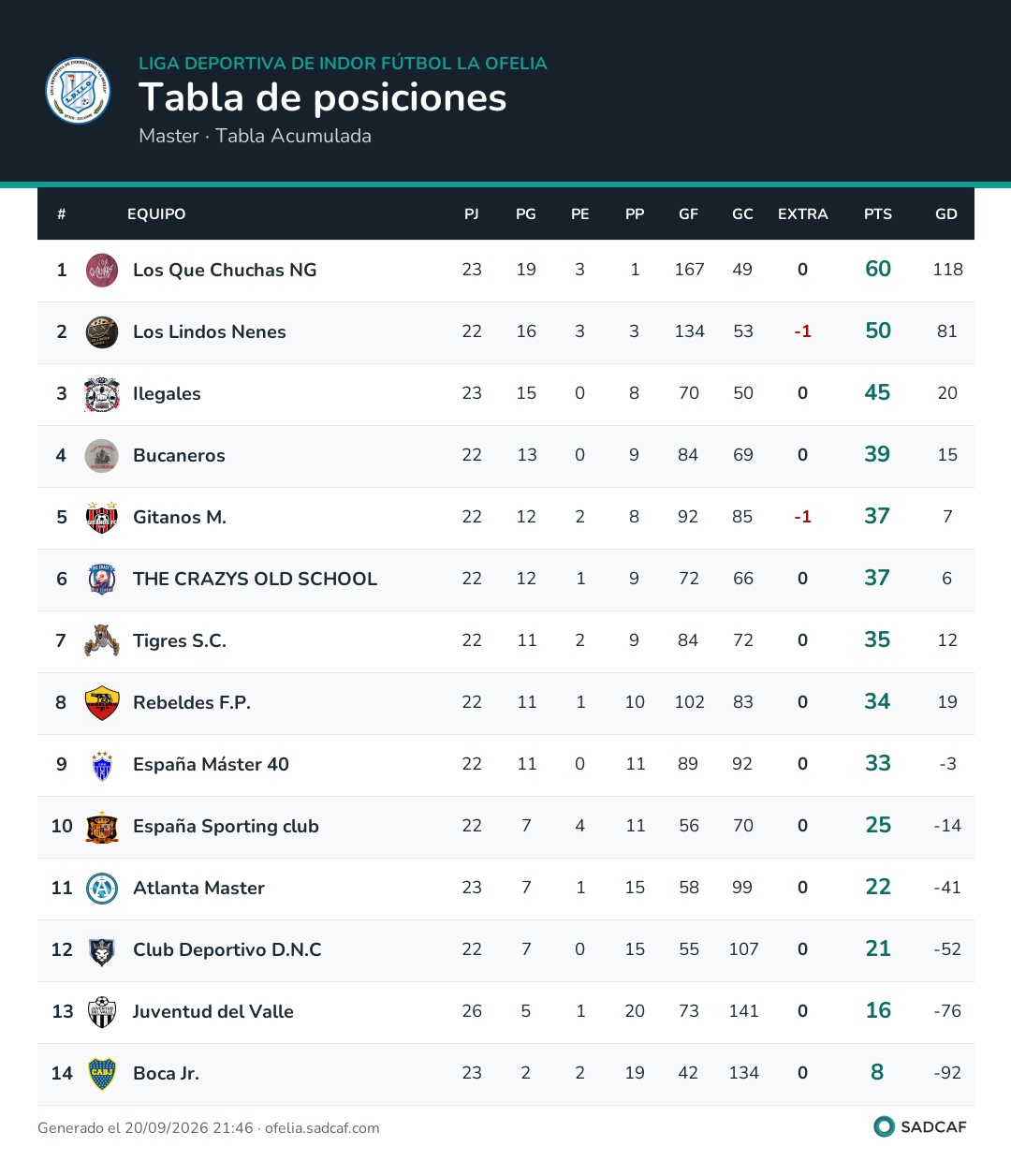Click España Máster 40 team name

click(x=211, y=765)
